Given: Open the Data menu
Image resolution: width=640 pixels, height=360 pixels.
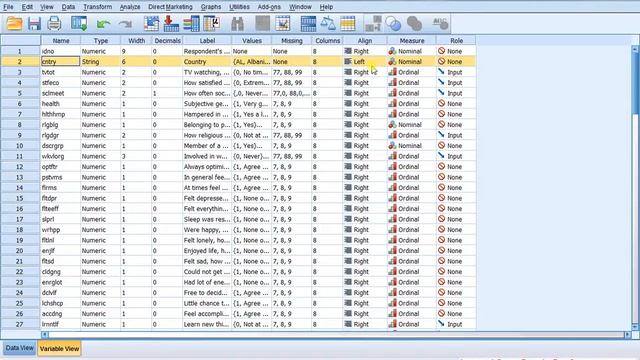Looking at the screenshot, I should coord(68,7).
